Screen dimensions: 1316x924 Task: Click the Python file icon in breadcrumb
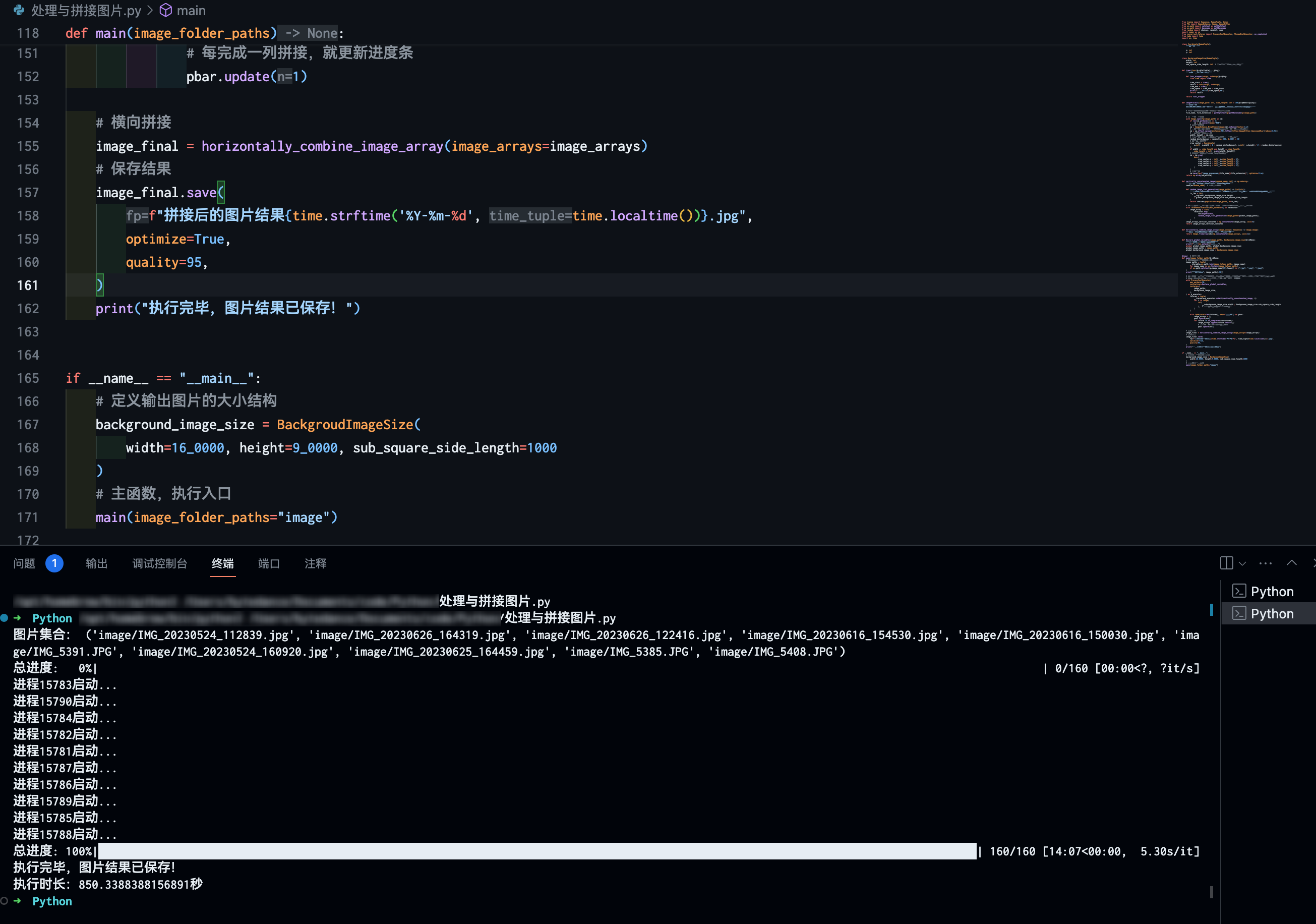(19, 10)
